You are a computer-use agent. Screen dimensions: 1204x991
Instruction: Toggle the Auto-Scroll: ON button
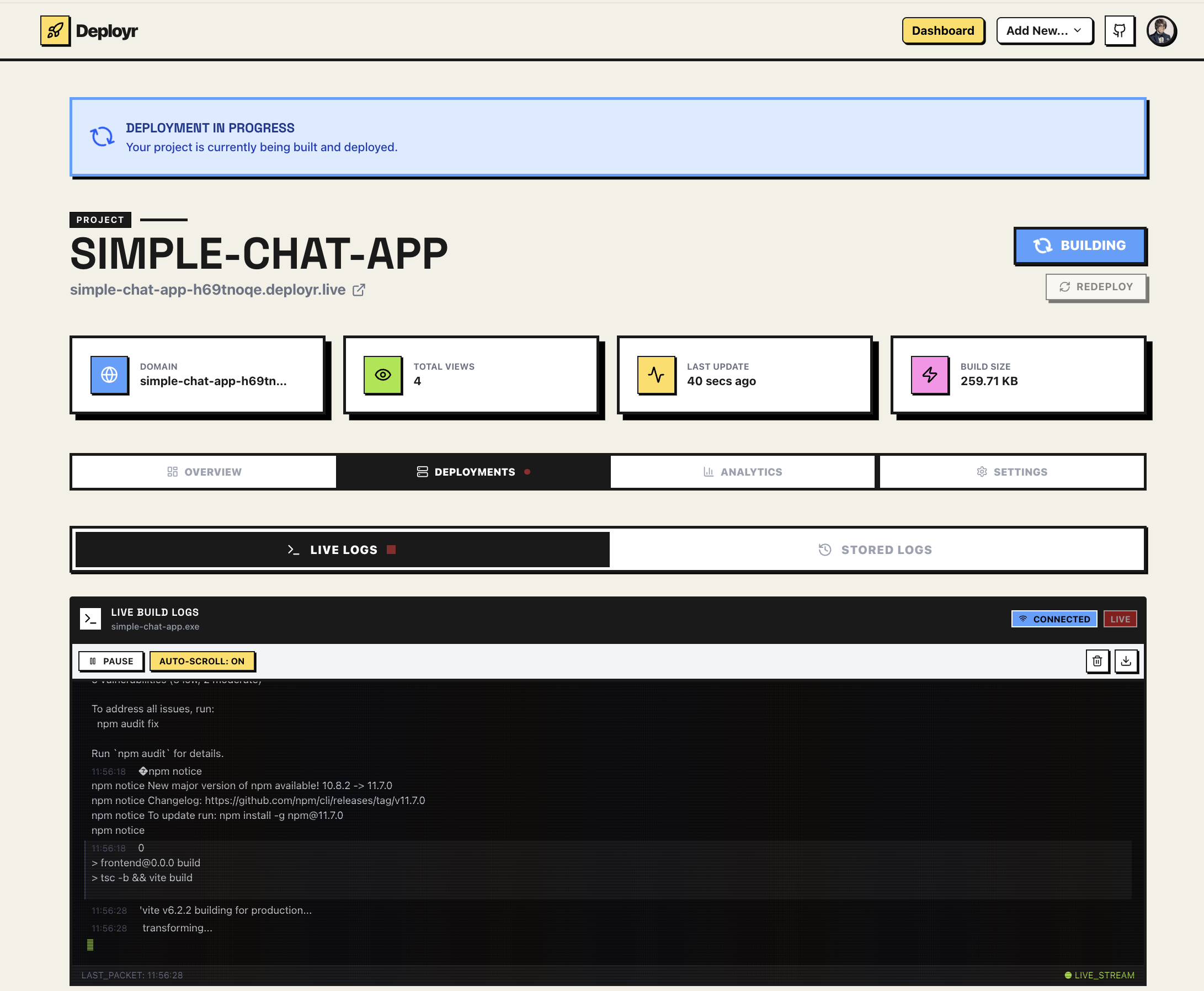pyautogui.click(x=201, y=661)
